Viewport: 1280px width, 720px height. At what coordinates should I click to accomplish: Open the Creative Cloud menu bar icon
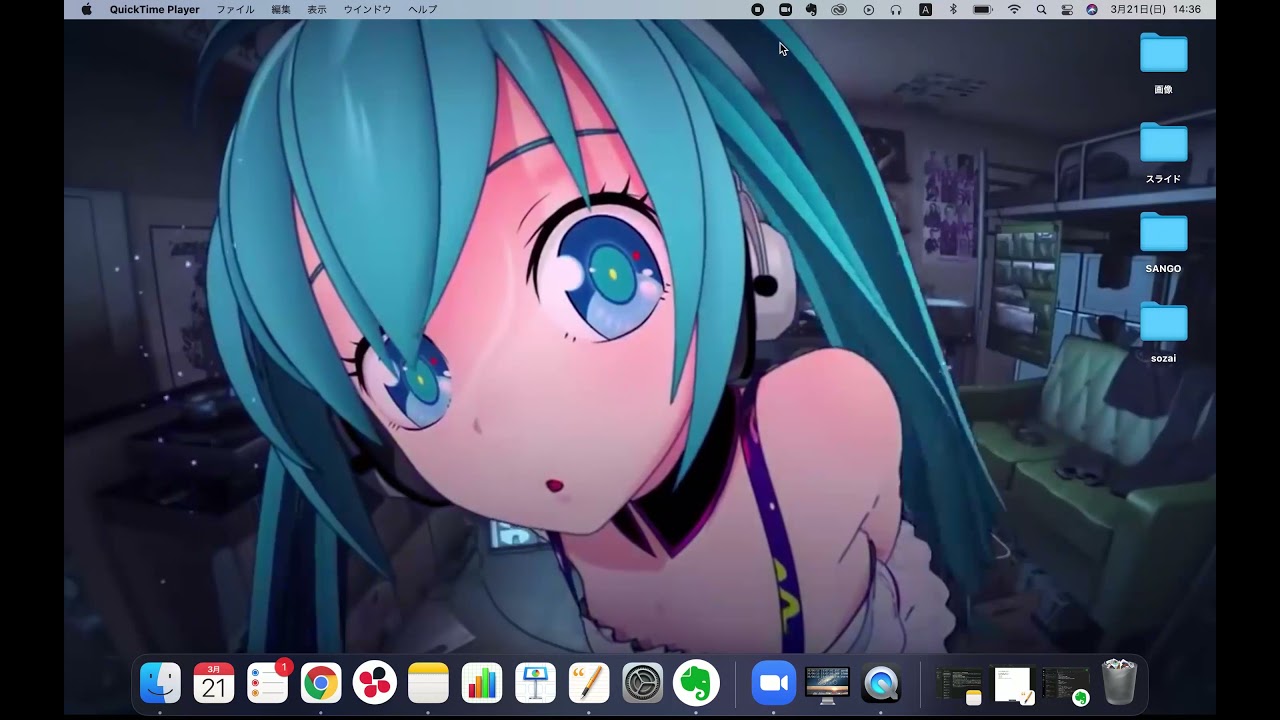(839, 9)
